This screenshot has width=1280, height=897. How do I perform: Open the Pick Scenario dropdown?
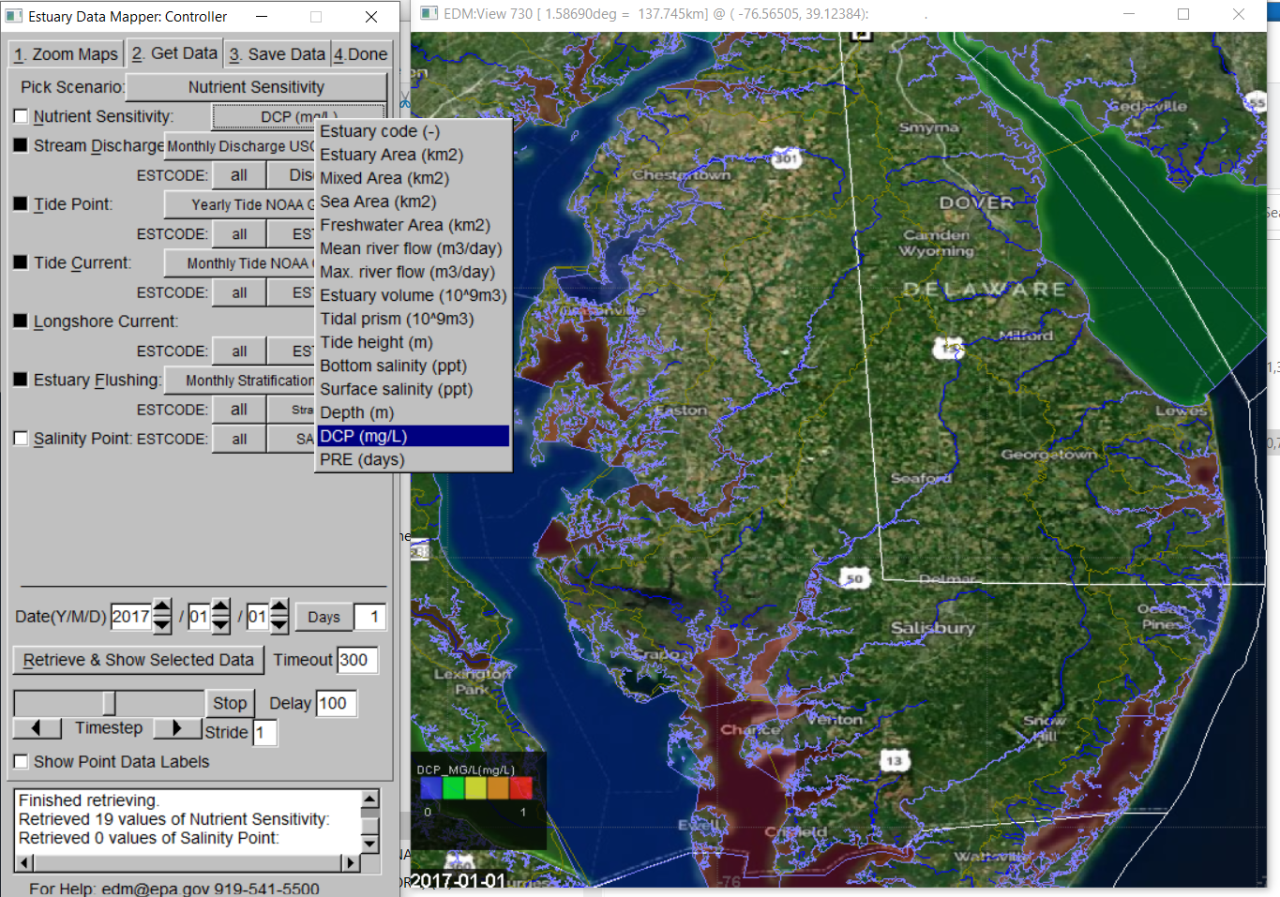pos(255,87)
